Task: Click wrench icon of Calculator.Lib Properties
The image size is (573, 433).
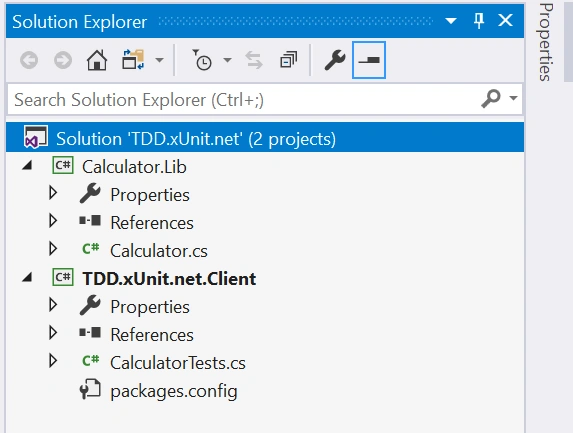Action: (x=90, y=193)
